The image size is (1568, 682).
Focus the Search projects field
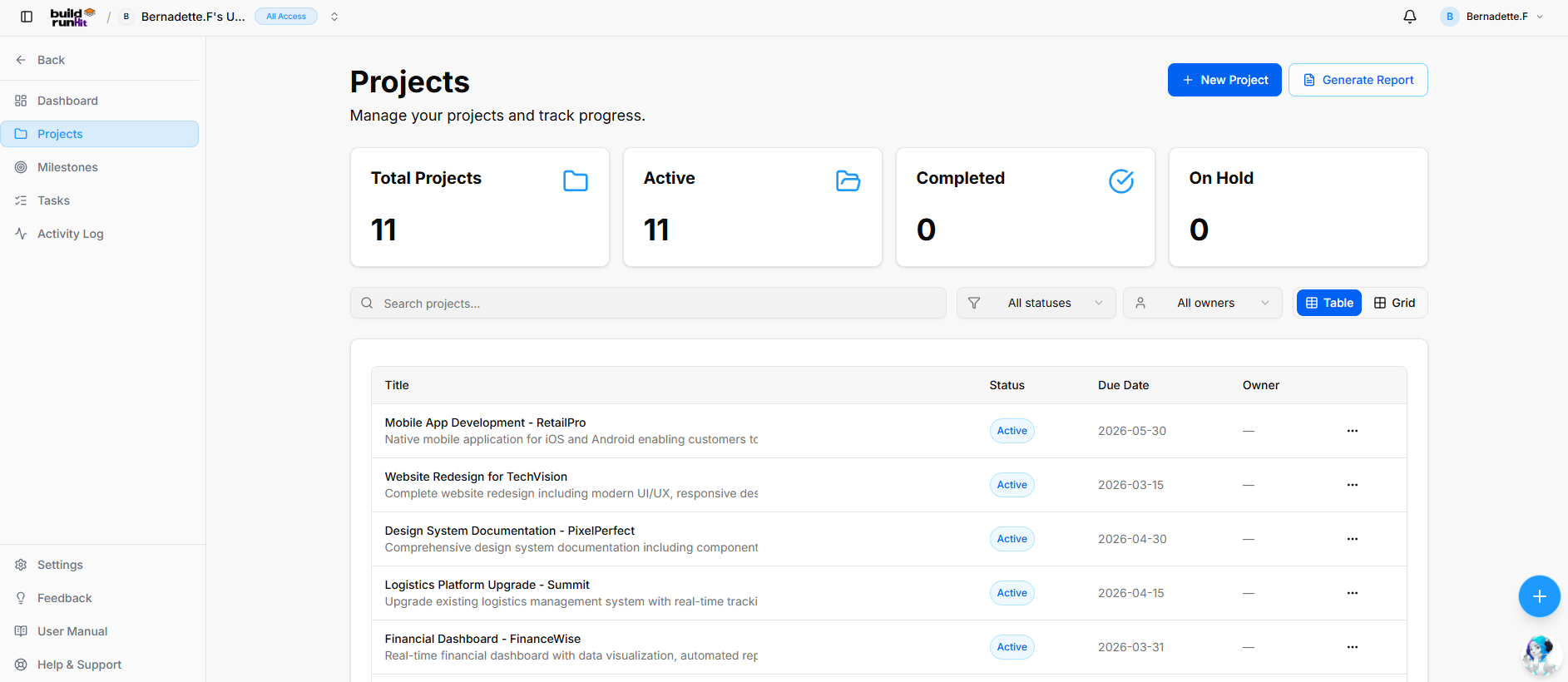point(648,303)
